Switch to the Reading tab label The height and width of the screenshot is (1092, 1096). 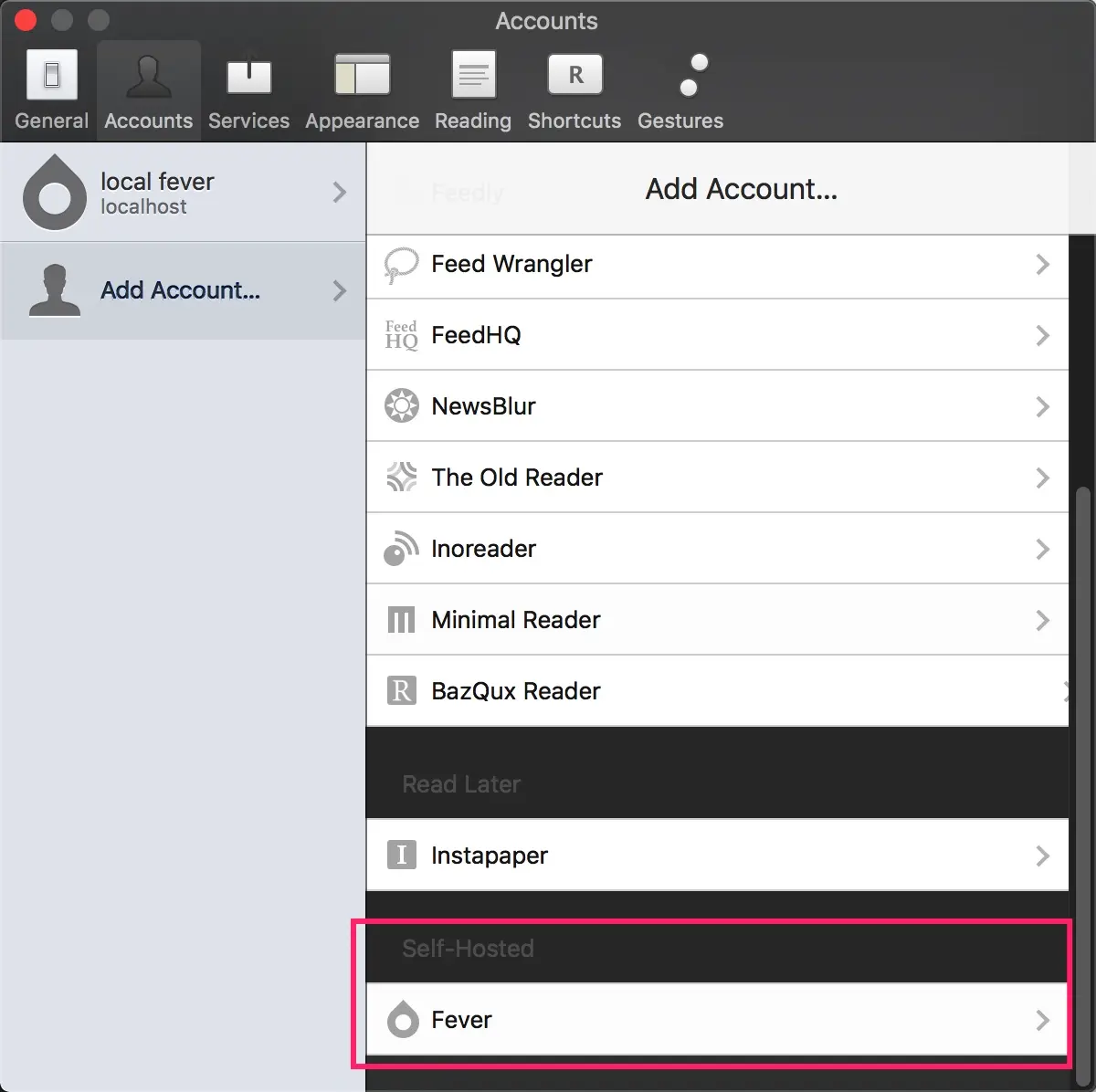pyautogui.click(x=473, y=121)
